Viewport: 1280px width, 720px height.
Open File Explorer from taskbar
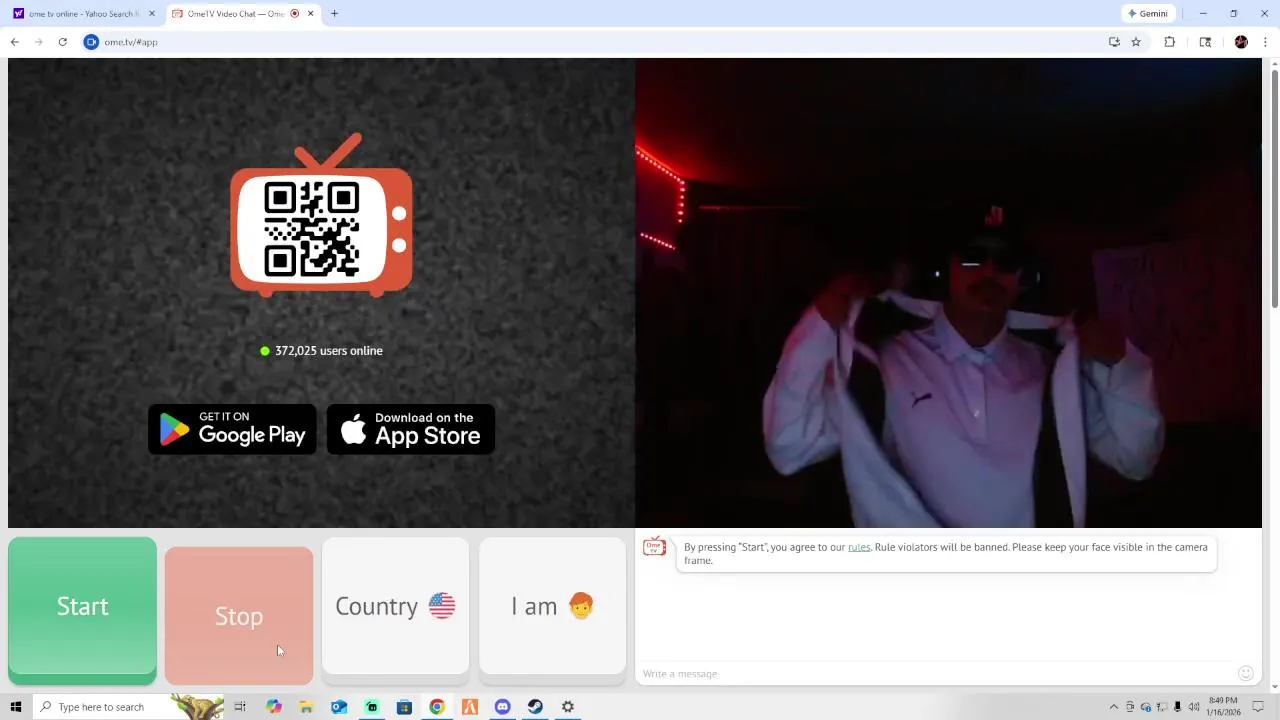[306, 707]
